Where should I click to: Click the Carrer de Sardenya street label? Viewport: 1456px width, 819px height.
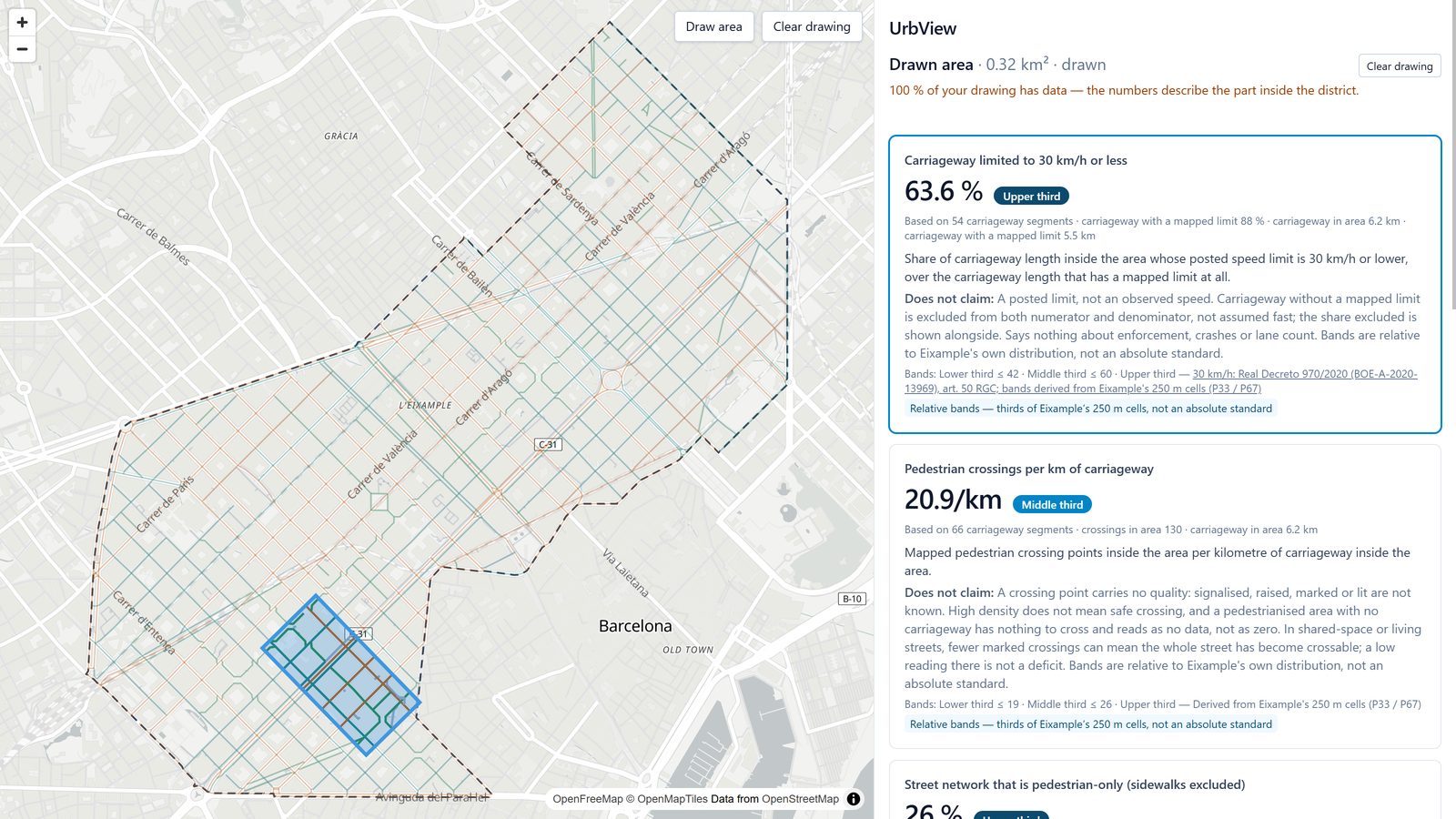pos(561,187)
